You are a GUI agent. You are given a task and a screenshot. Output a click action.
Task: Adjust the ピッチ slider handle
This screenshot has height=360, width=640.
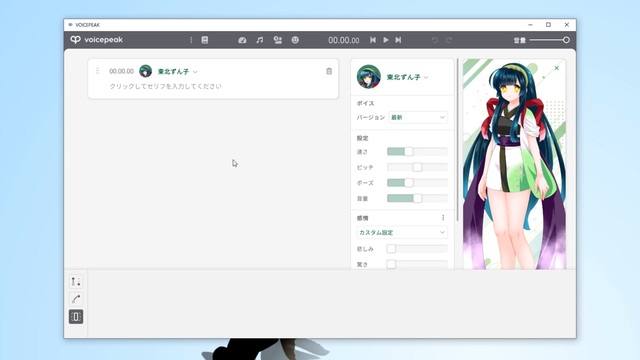point(417,167)
